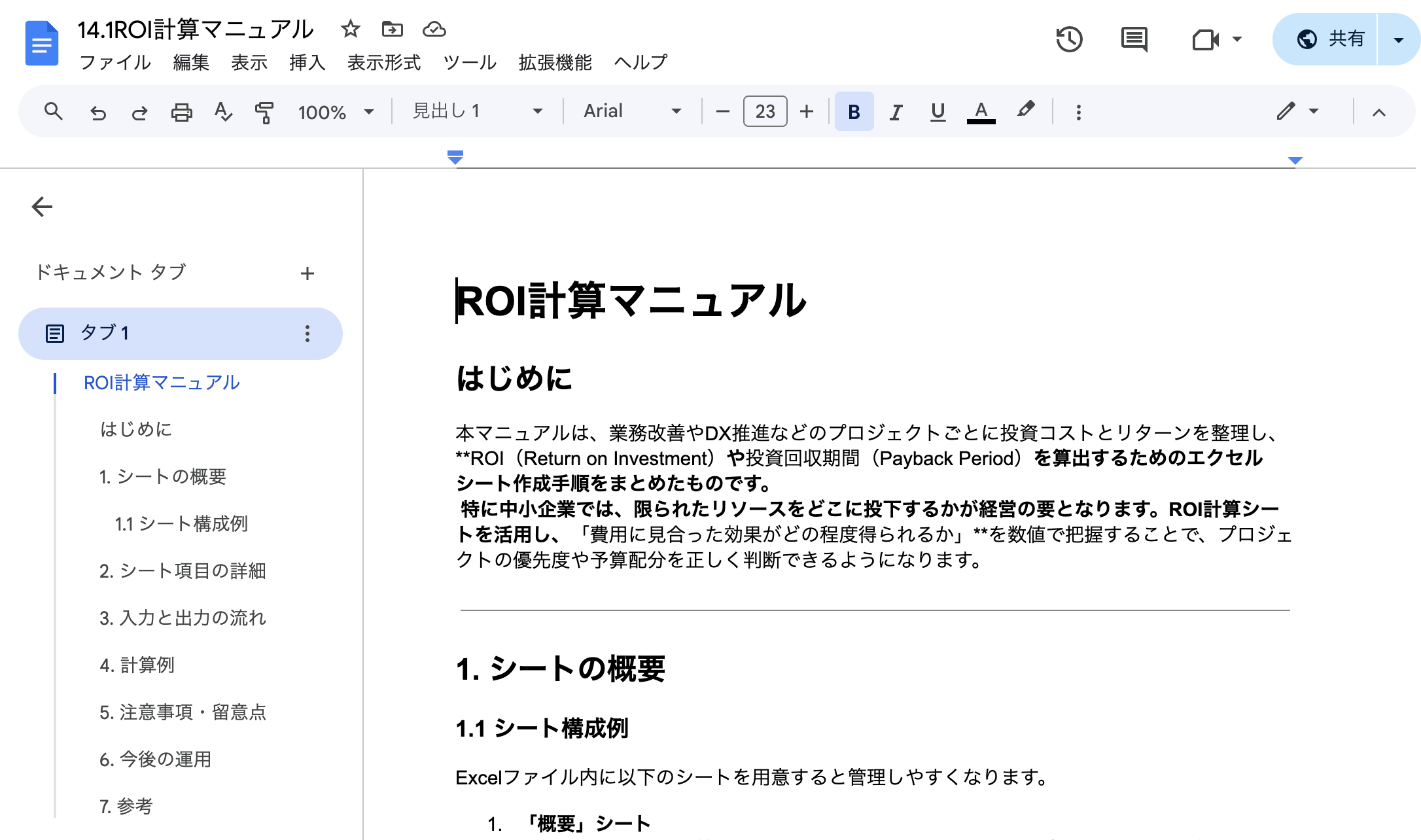
Task: Select the paint format tool
Action: [x=264, y=111]
